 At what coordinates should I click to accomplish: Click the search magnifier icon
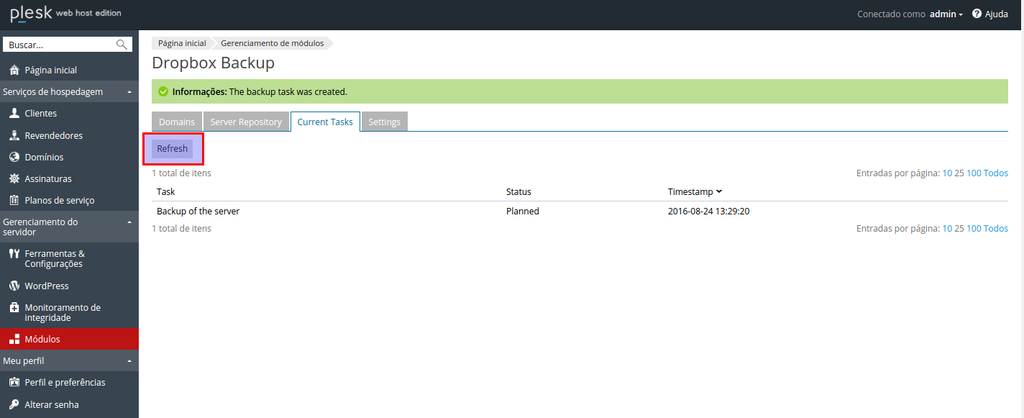[x=122, y=45]
